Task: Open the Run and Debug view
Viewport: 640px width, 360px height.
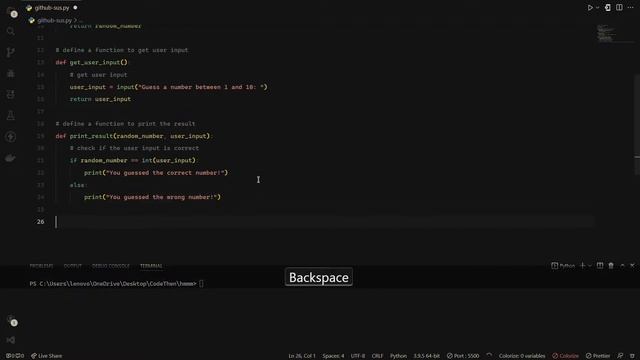Action: (11, 73)
